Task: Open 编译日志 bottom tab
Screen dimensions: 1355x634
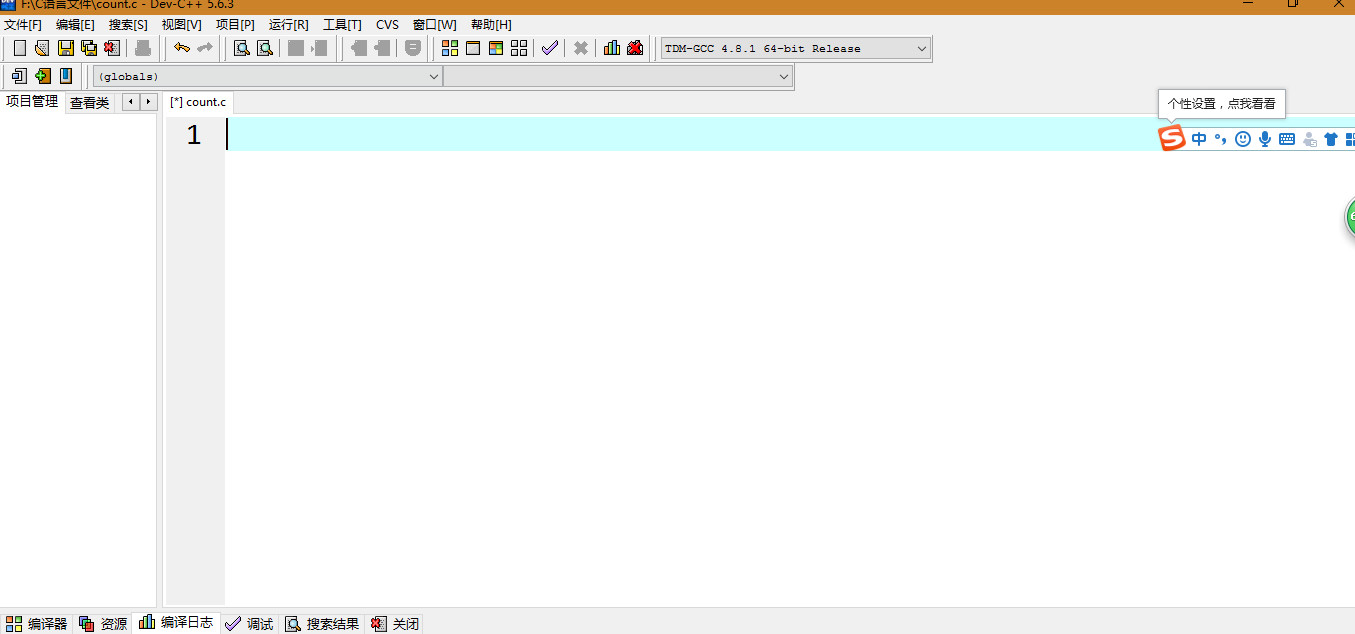Action: point(176,623)
